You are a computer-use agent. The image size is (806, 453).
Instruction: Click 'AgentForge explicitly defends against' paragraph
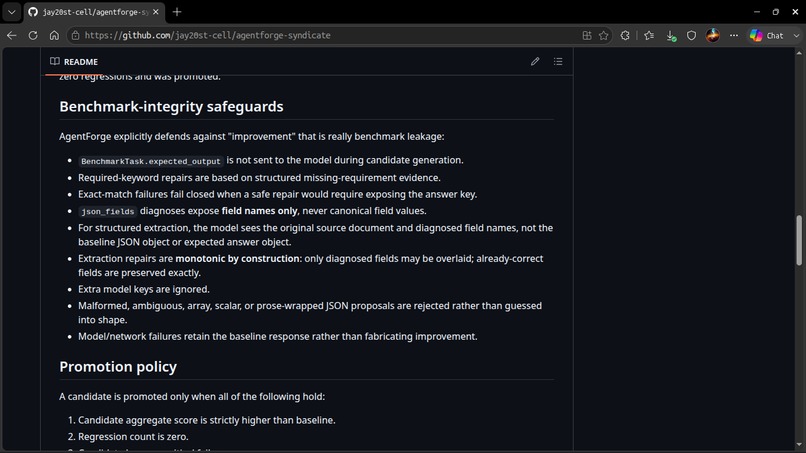pos(251,136)
